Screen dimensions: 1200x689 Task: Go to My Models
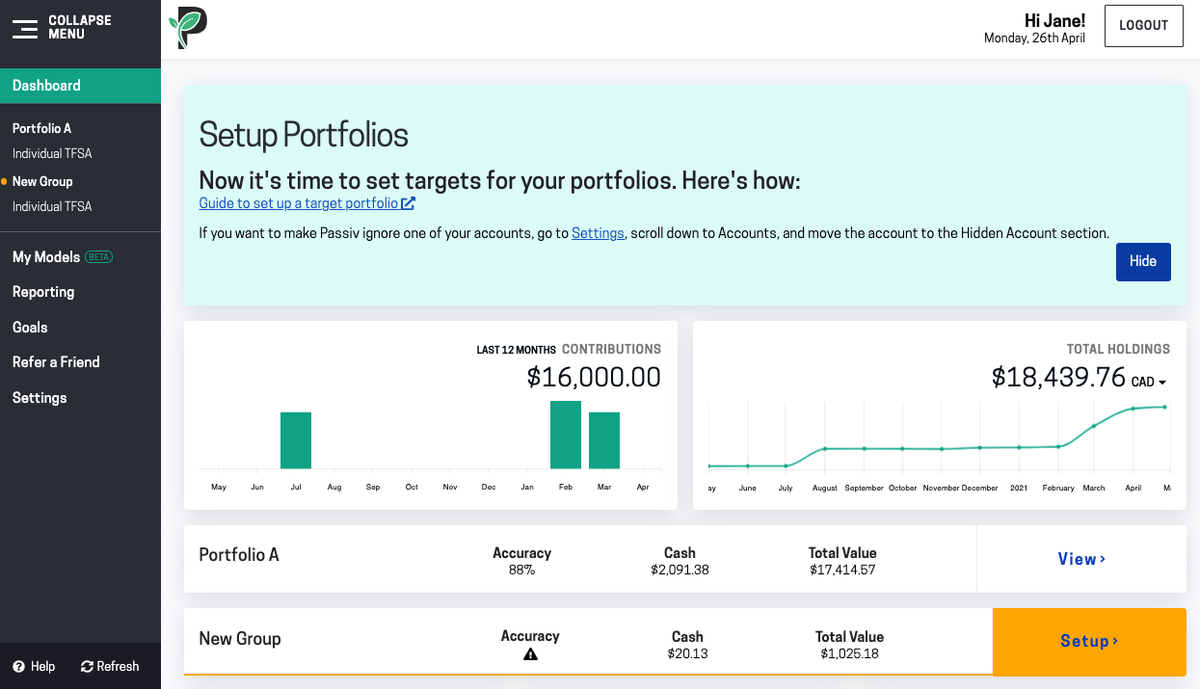[x=46, y=257]
